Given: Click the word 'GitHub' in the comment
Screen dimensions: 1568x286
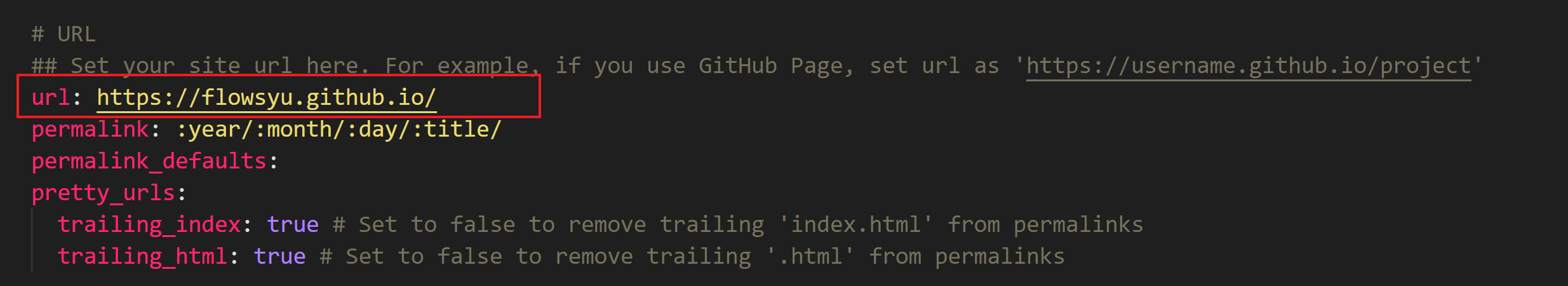Looking at the screenshot, I should pyautogui.click(x=738, y=66).
